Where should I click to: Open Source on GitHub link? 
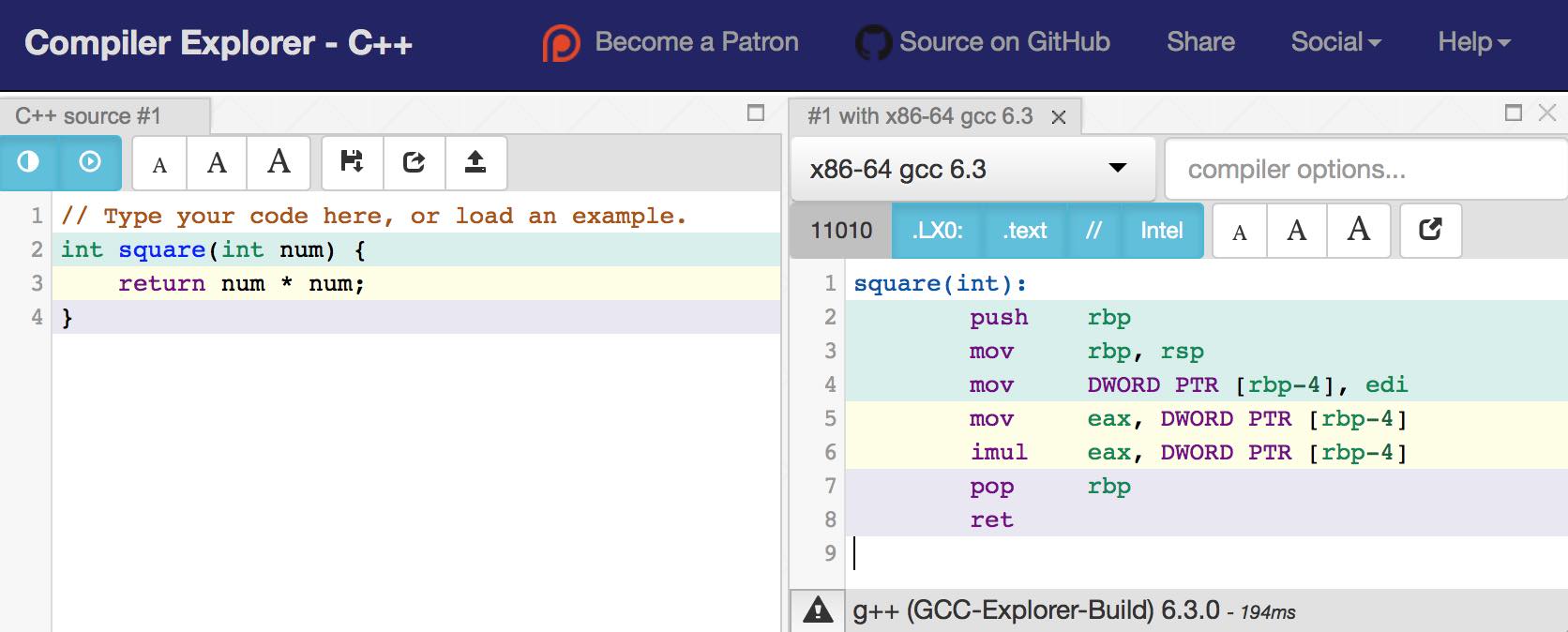(1004, 42)
